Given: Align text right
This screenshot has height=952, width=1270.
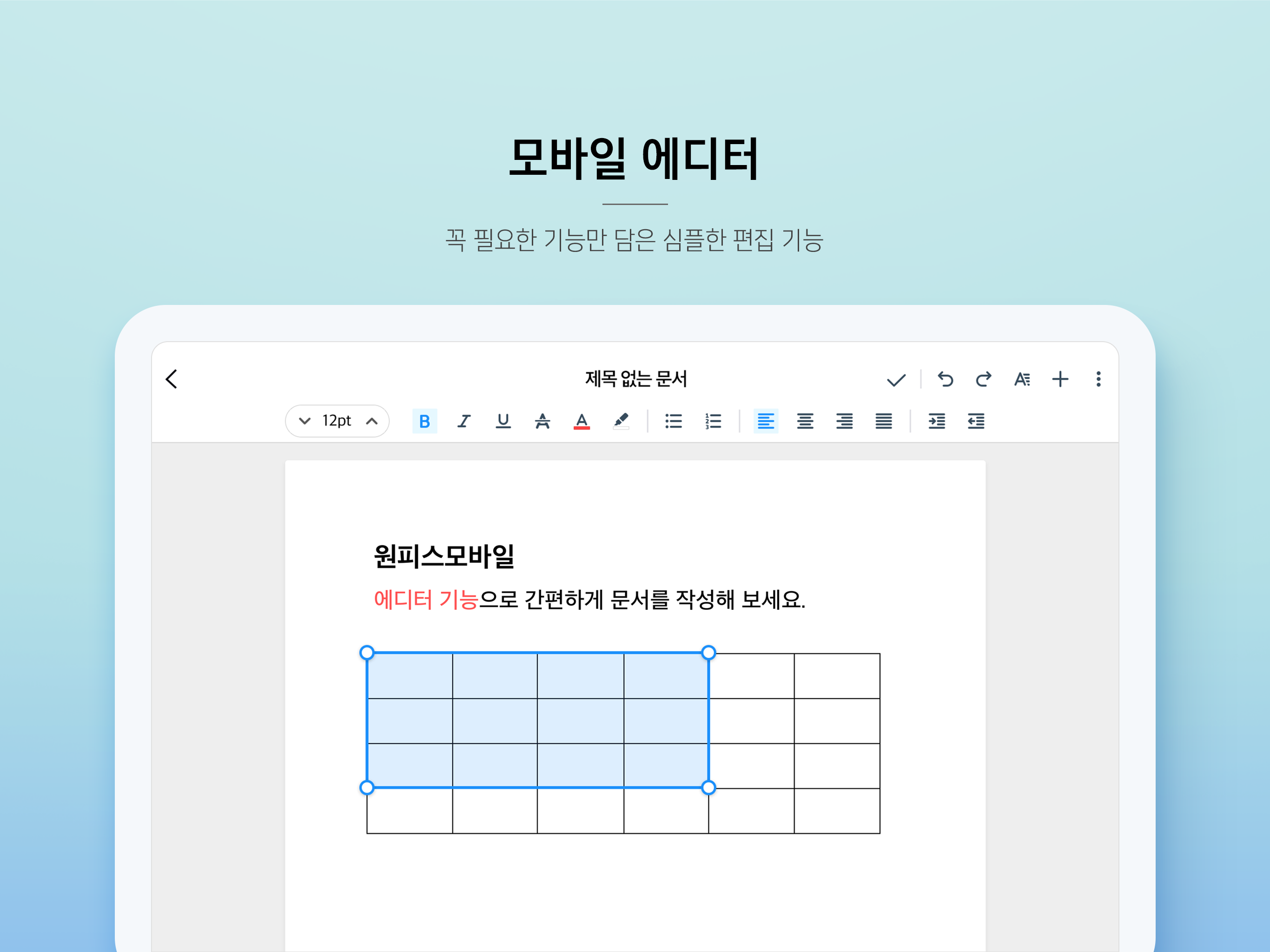Looking at the screenshot, I should [x=844, y=422].
